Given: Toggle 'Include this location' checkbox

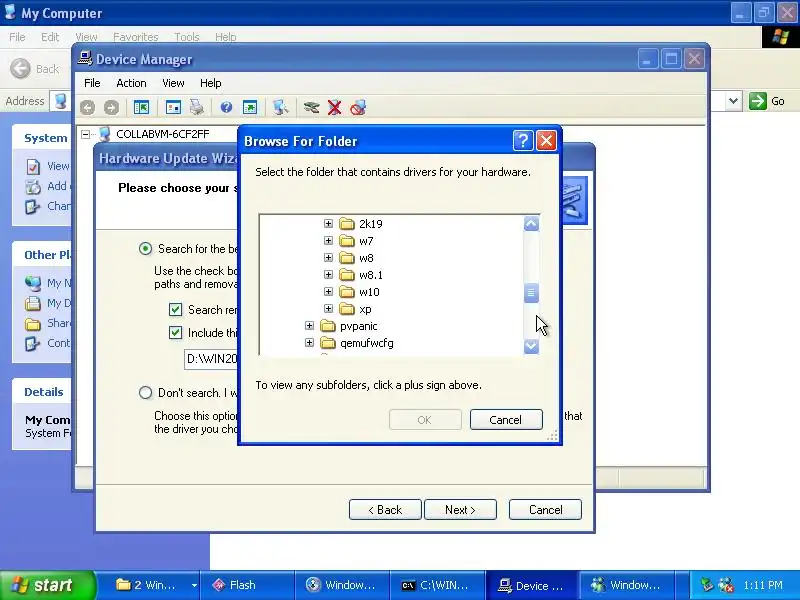Looking at the screenshot, I should coord(175,333).
